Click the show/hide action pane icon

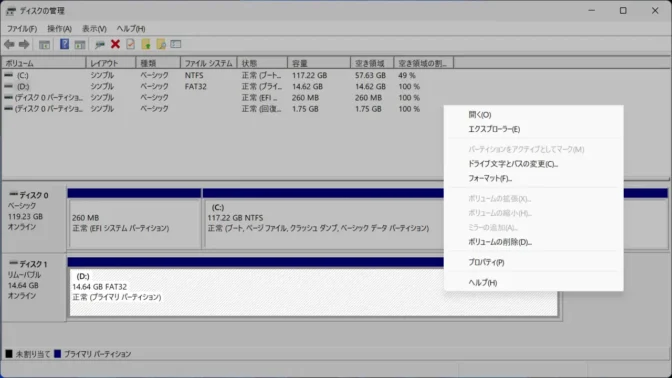click(x=80, y=44)
